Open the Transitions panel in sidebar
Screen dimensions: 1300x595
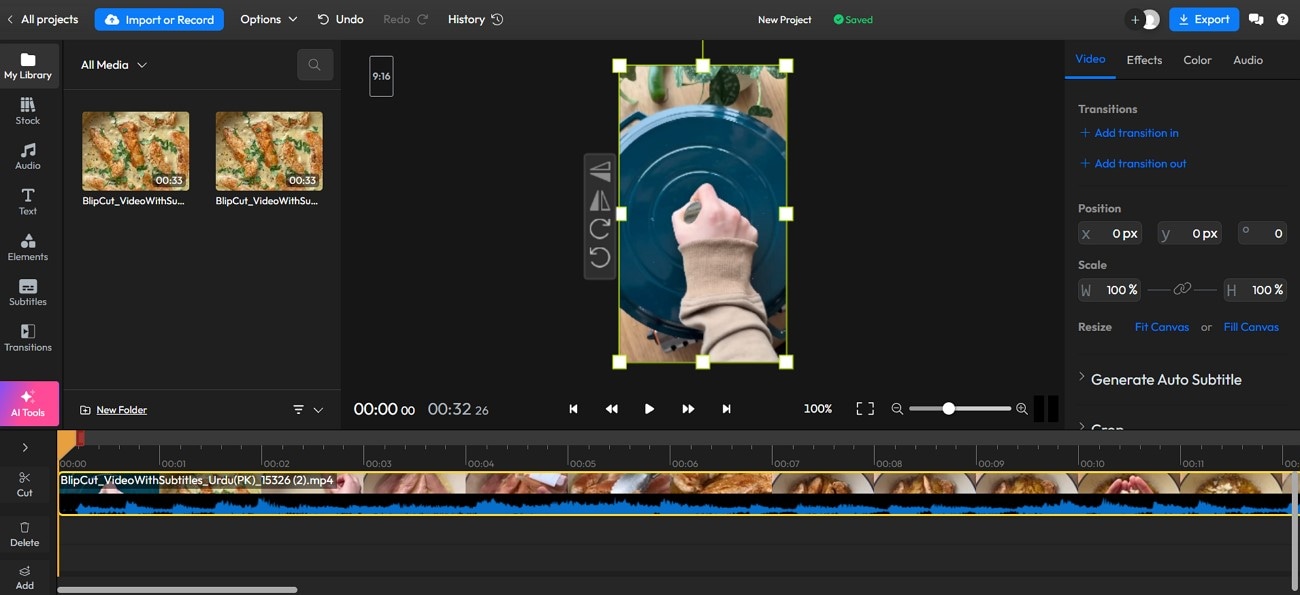pos(28,338)
